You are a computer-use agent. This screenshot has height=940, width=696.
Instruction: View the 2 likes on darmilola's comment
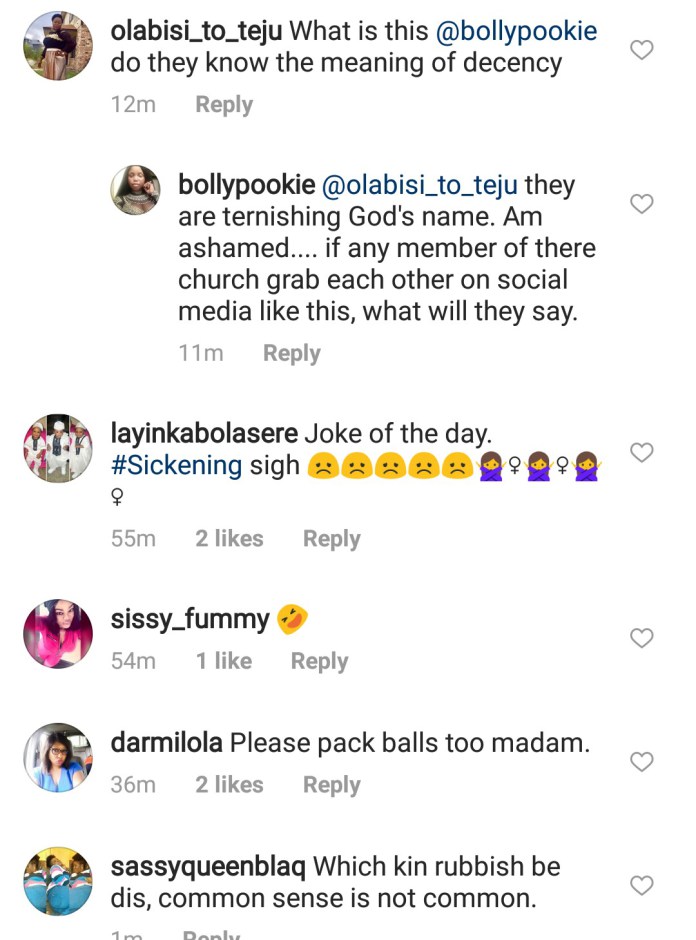tap(229, 785)
